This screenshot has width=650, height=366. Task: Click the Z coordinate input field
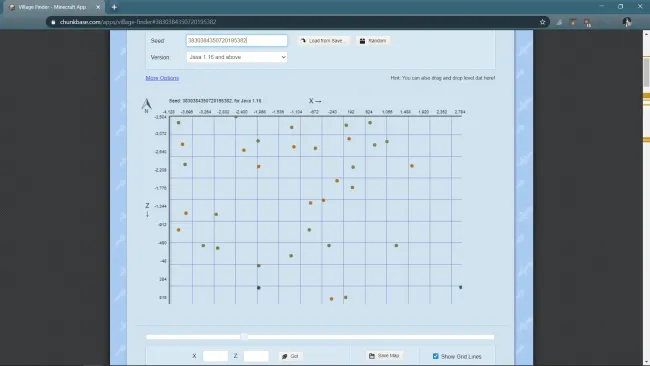[x=256, y=356]
